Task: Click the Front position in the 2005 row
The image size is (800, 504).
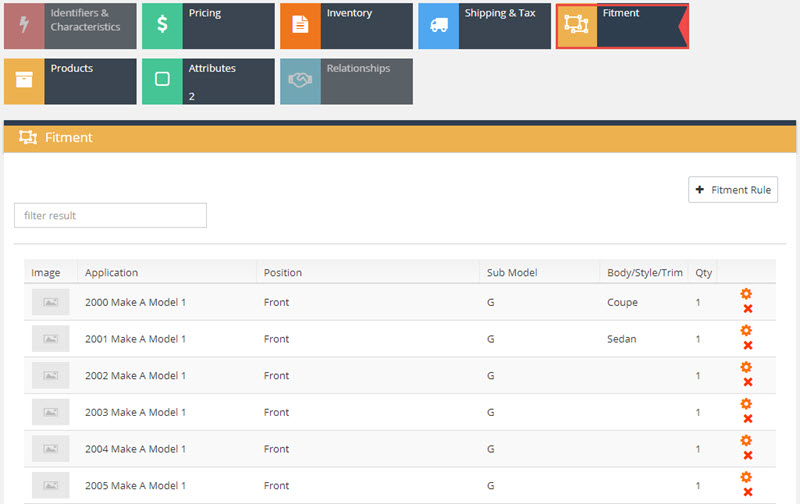Action: 276,486
